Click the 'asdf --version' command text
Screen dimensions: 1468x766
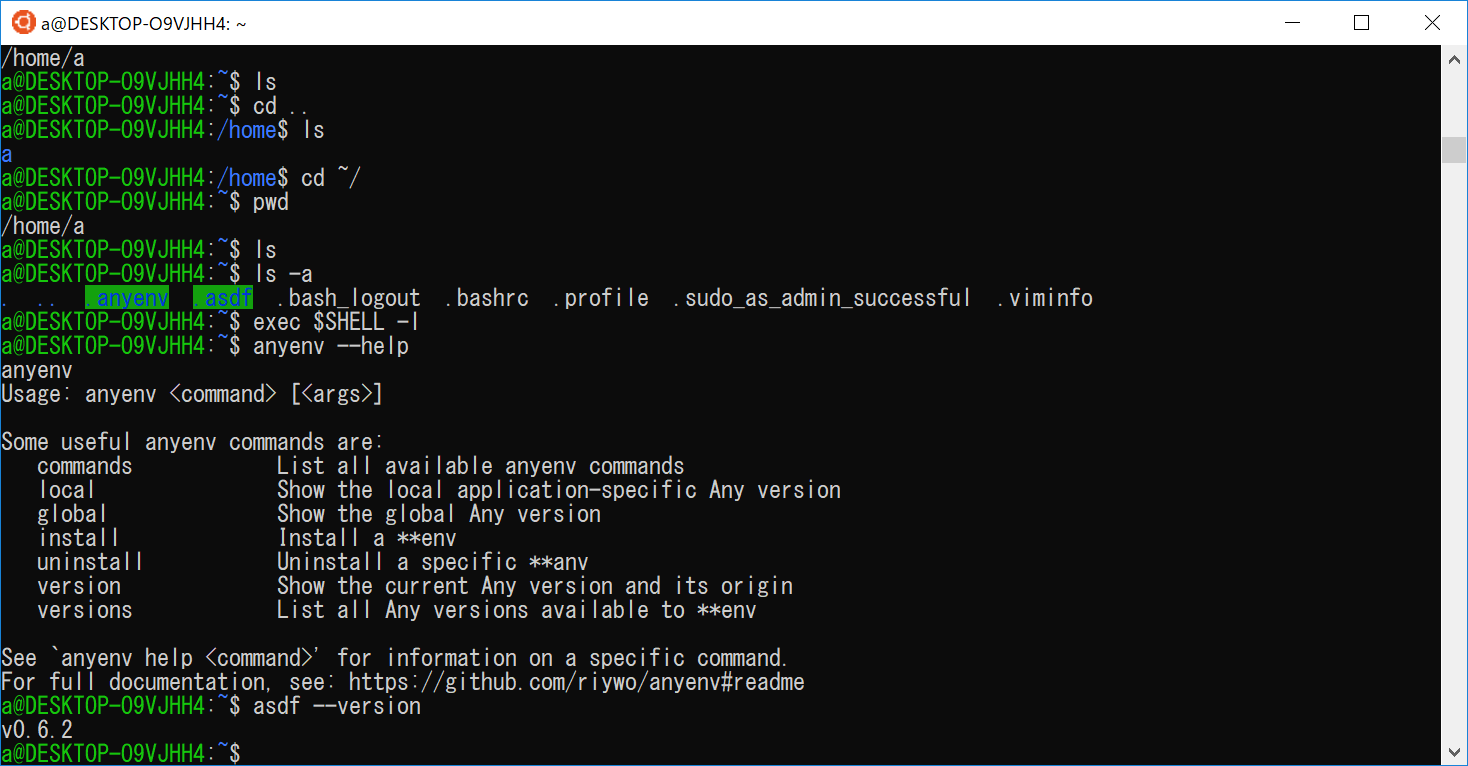tap(337, 706)
